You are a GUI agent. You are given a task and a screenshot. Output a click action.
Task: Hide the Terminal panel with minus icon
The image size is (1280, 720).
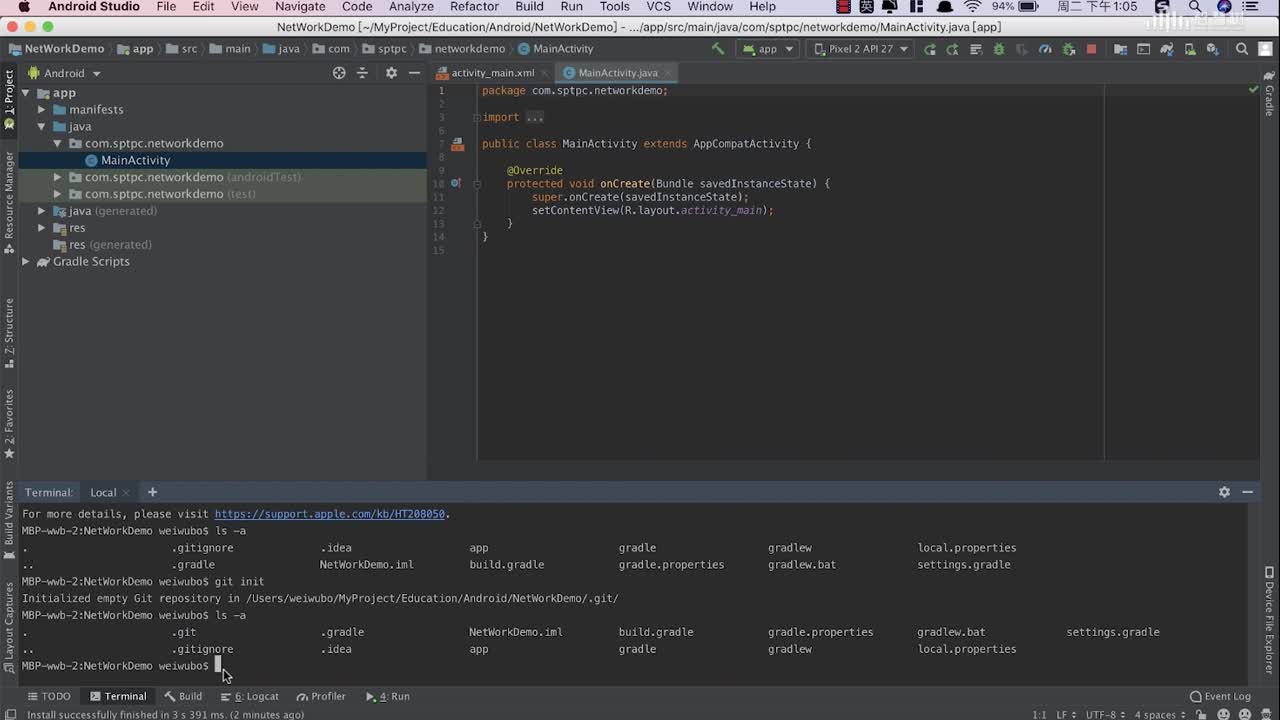tap(1247, 492)
